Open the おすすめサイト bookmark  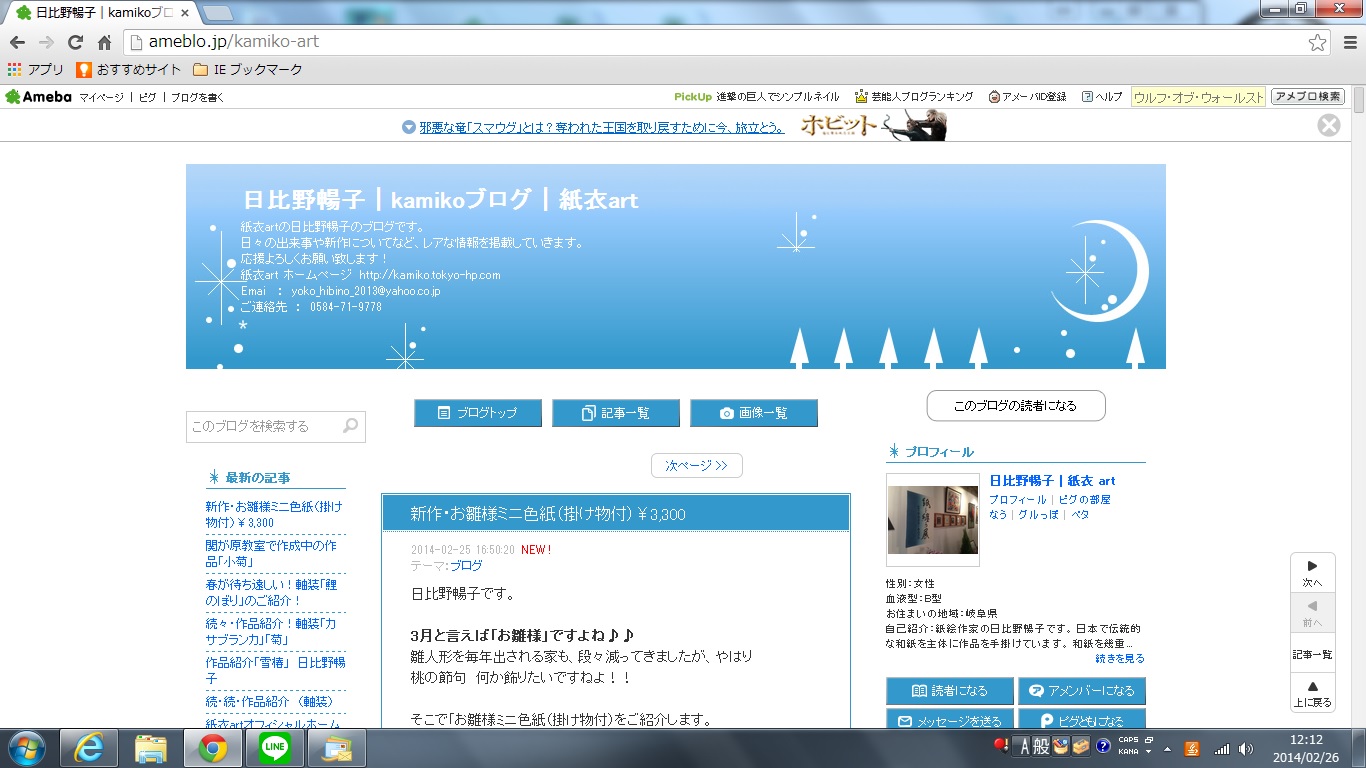[130, 70]
